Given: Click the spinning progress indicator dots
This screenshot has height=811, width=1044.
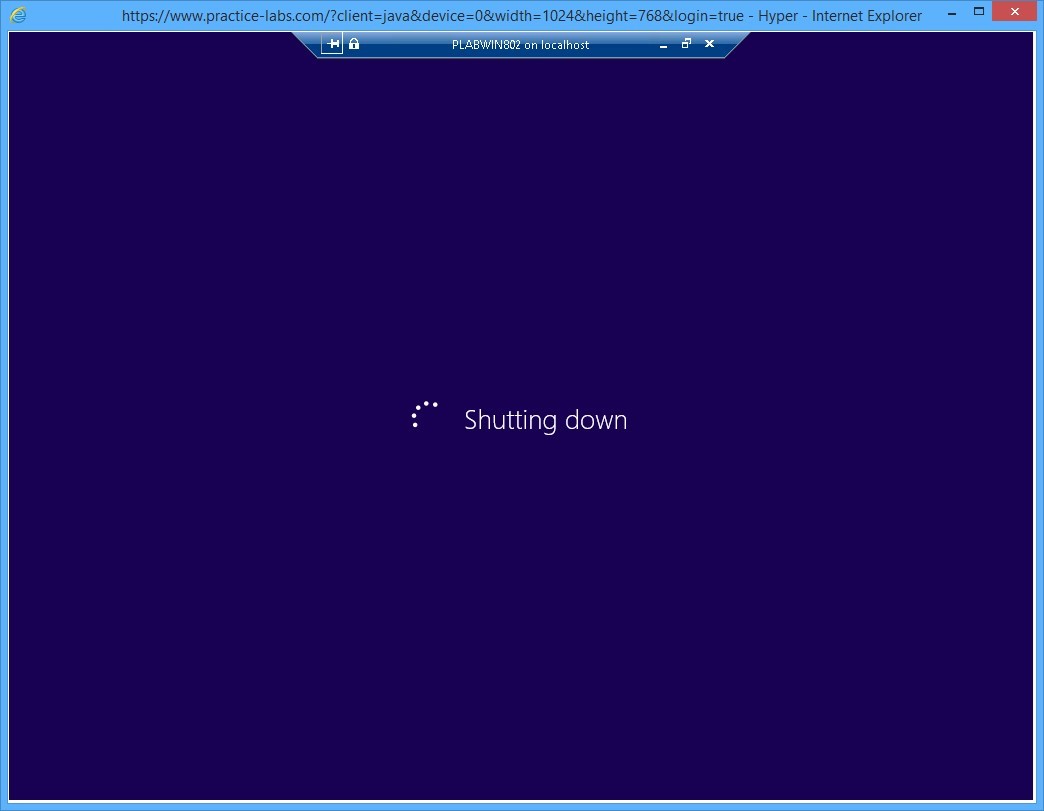Looking at the screenshot, I should click(x=423, y=413).
